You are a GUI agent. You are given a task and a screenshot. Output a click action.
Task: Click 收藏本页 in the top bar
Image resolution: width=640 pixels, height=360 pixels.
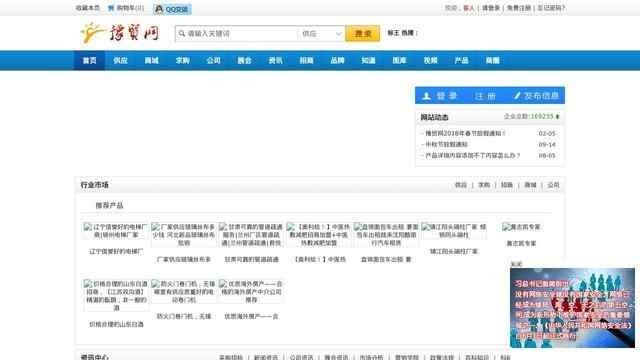(x=88, y=8)
